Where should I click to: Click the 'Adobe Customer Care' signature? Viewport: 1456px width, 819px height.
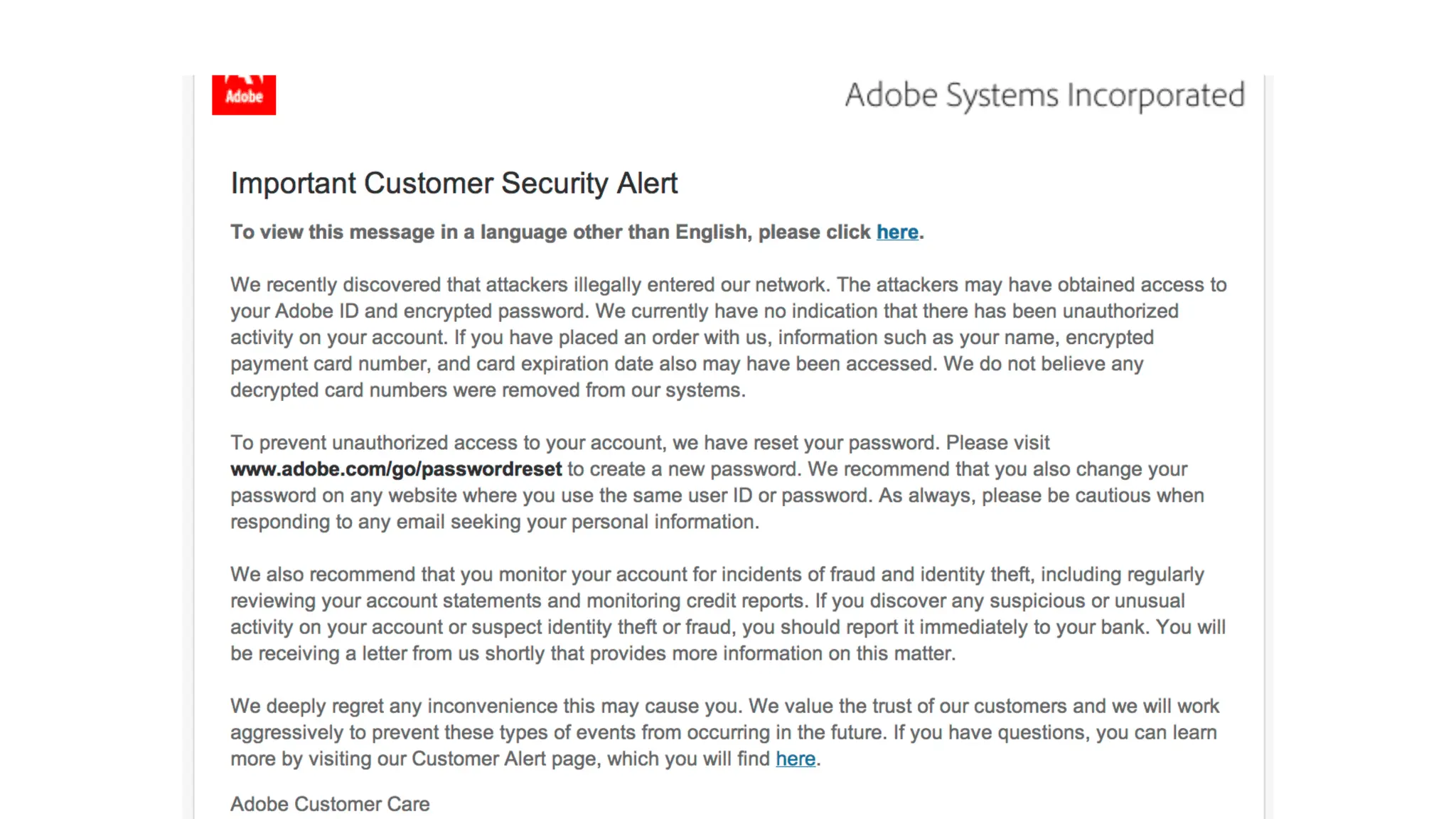click(330, 804)
